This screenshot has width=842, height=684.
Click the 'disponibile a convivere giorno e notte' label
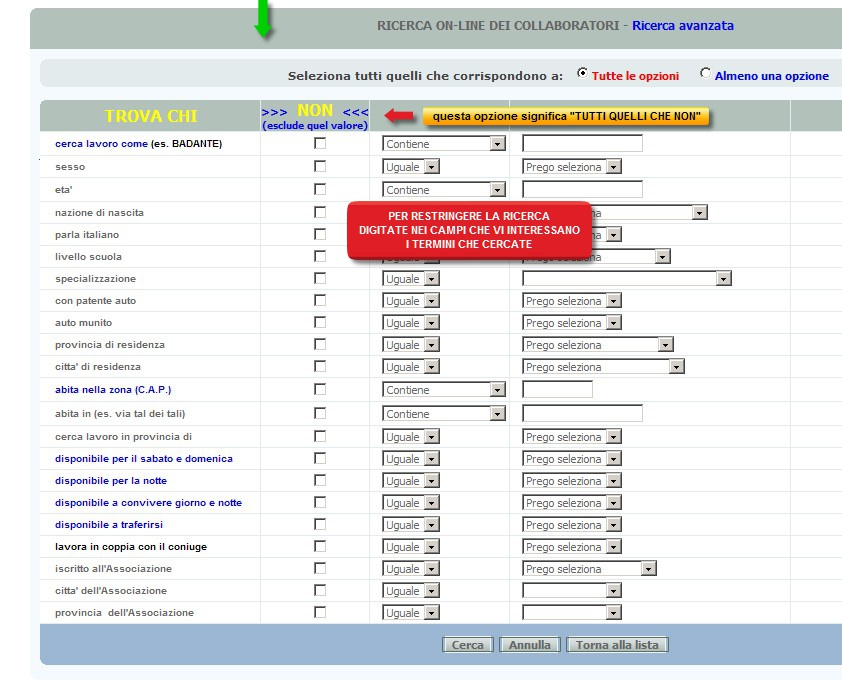(148, 503)
